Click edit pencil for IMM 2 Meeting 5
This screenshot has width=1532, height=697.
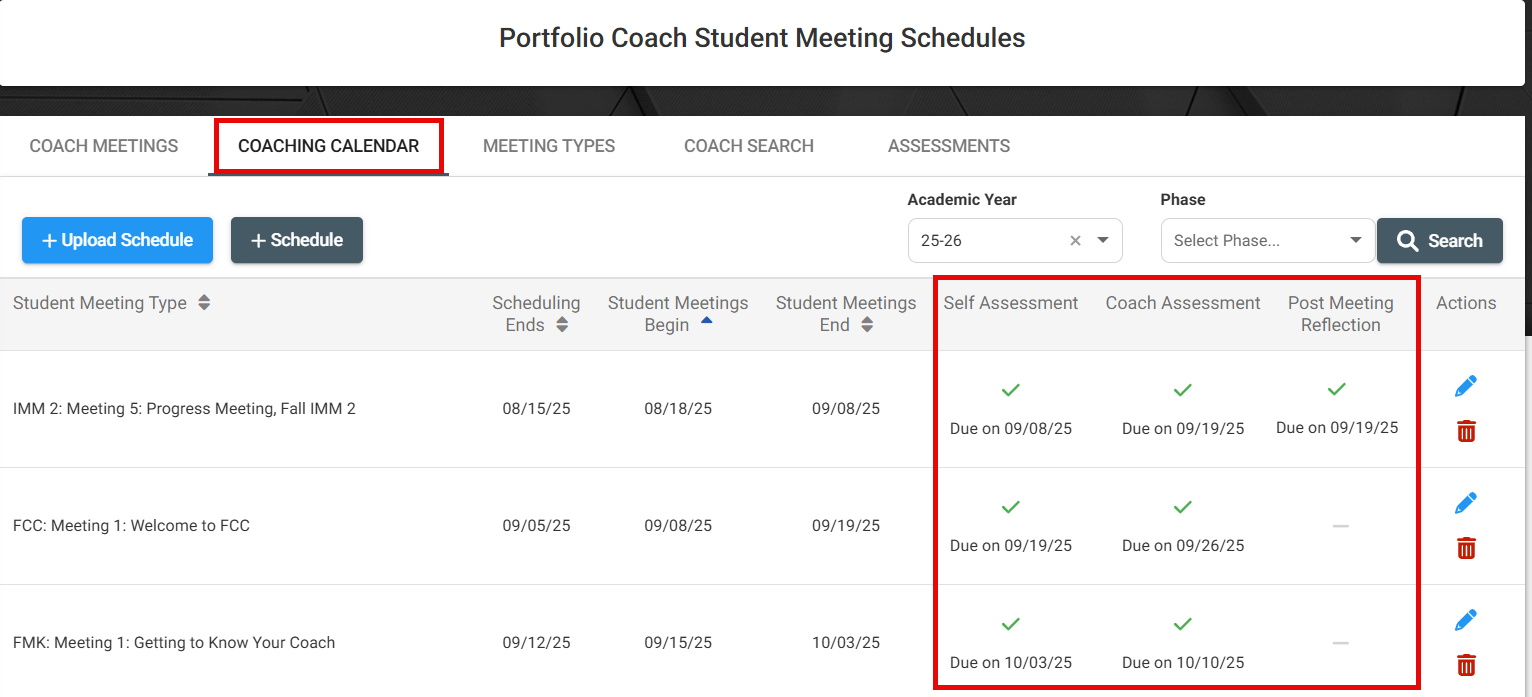coord(1466,386)
